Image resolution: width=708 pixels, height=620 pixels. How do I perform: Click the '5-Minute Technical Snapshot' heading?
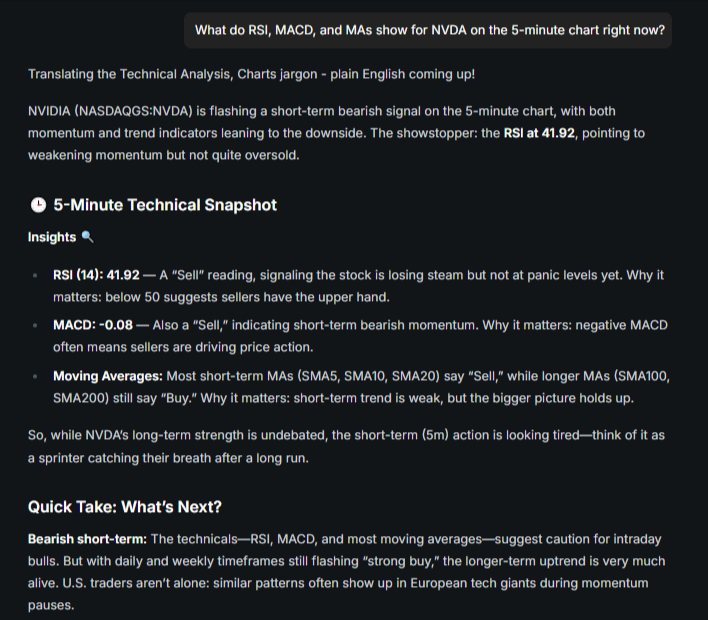tap(165, 205)
